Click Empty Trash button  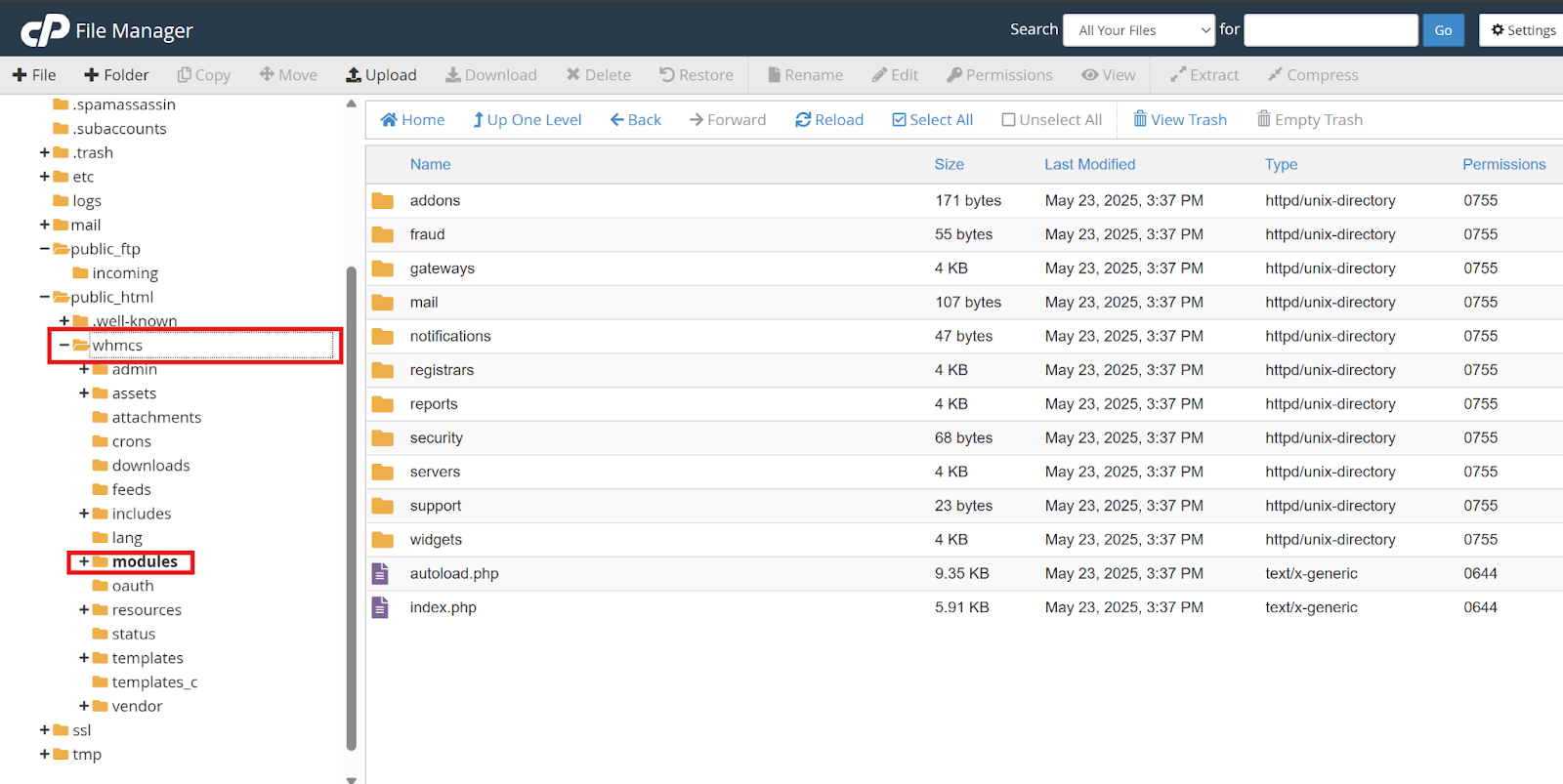tap(1310, 120)
